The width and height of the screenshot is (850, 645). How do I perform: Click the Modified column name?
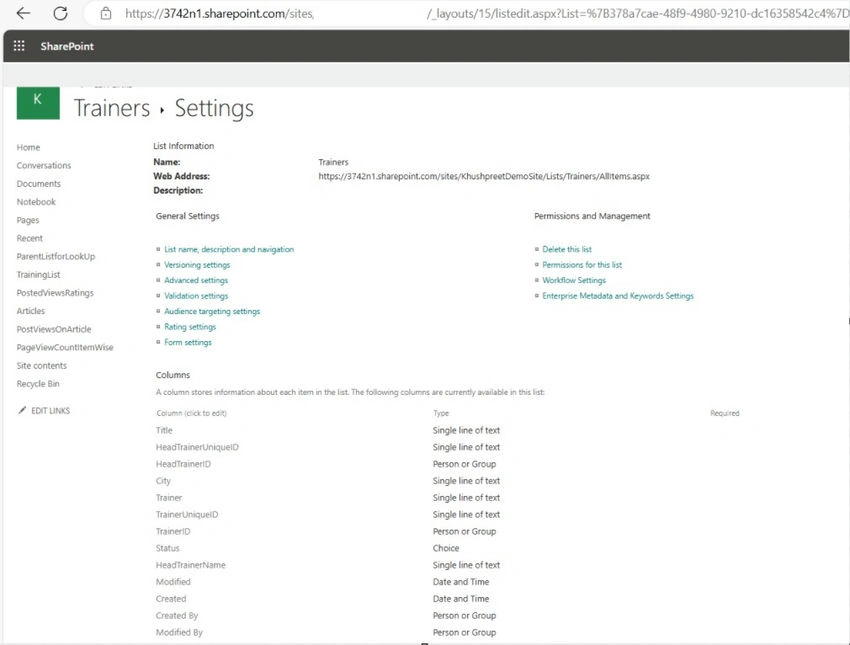pos(173,582)
